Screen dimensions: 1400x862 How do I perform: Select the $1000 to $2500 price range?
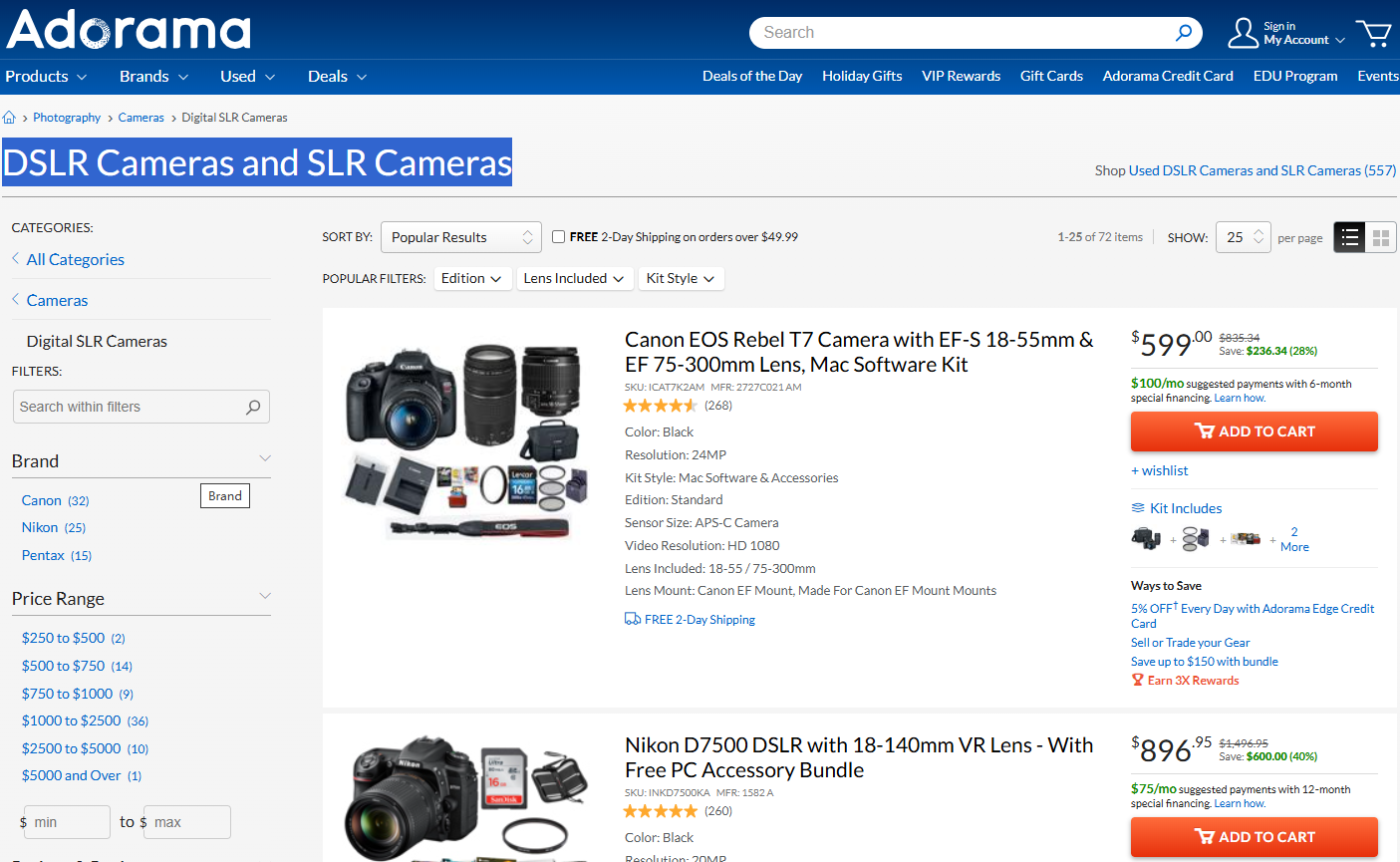click(86, 720)
